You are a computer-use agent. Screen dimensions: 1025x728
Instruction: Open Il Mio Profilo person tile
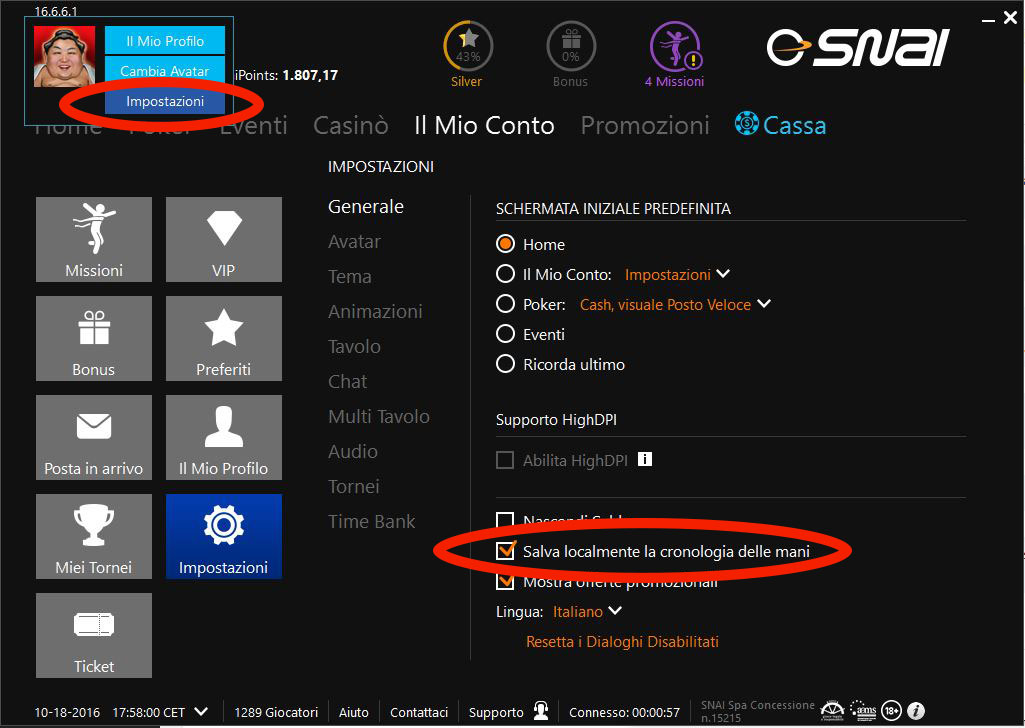tap(224, 438)
